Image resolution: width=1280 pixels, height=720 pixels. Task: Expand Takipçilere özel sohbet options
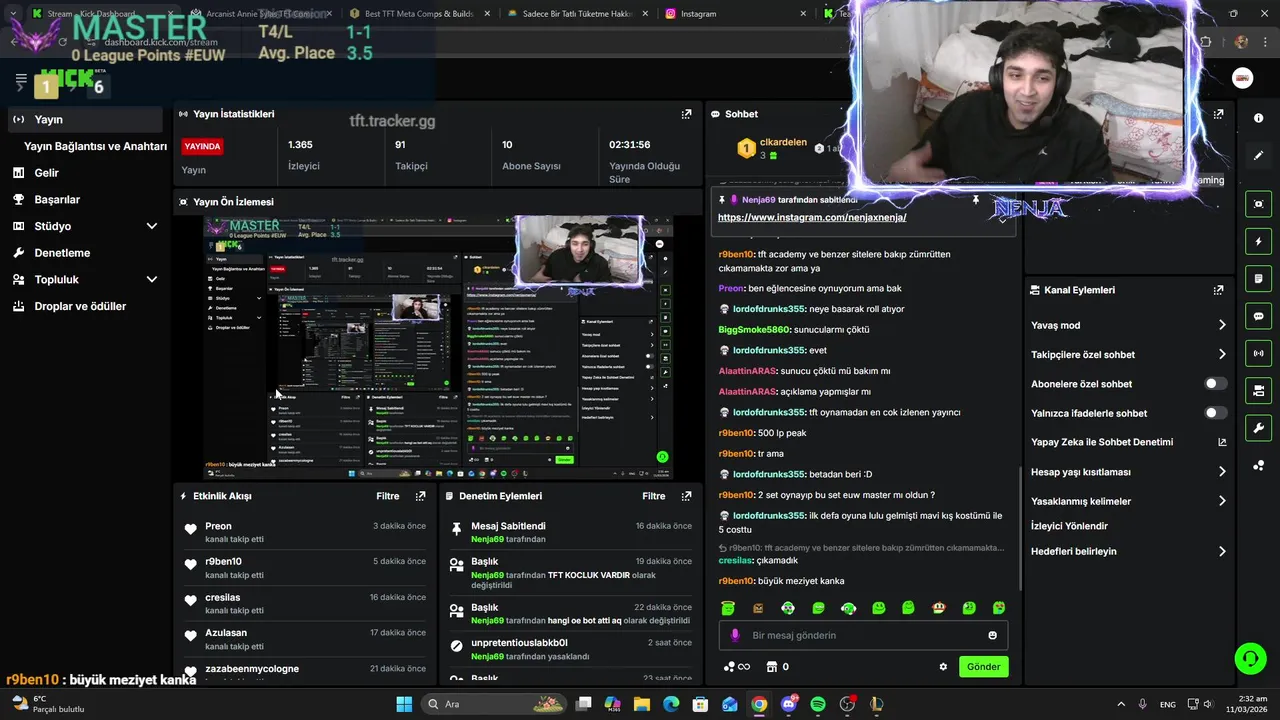[1222, 354]
